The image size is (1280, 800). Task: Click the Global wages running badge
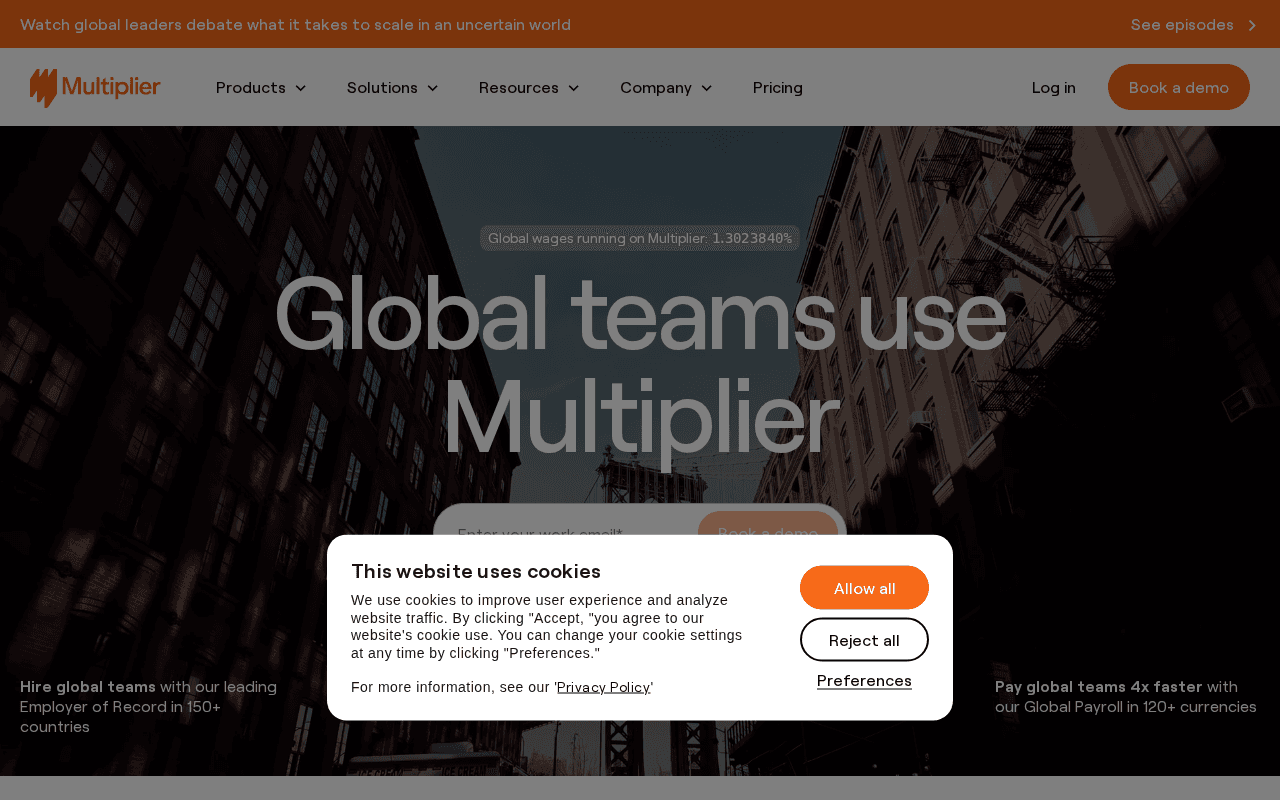[640, 238]
